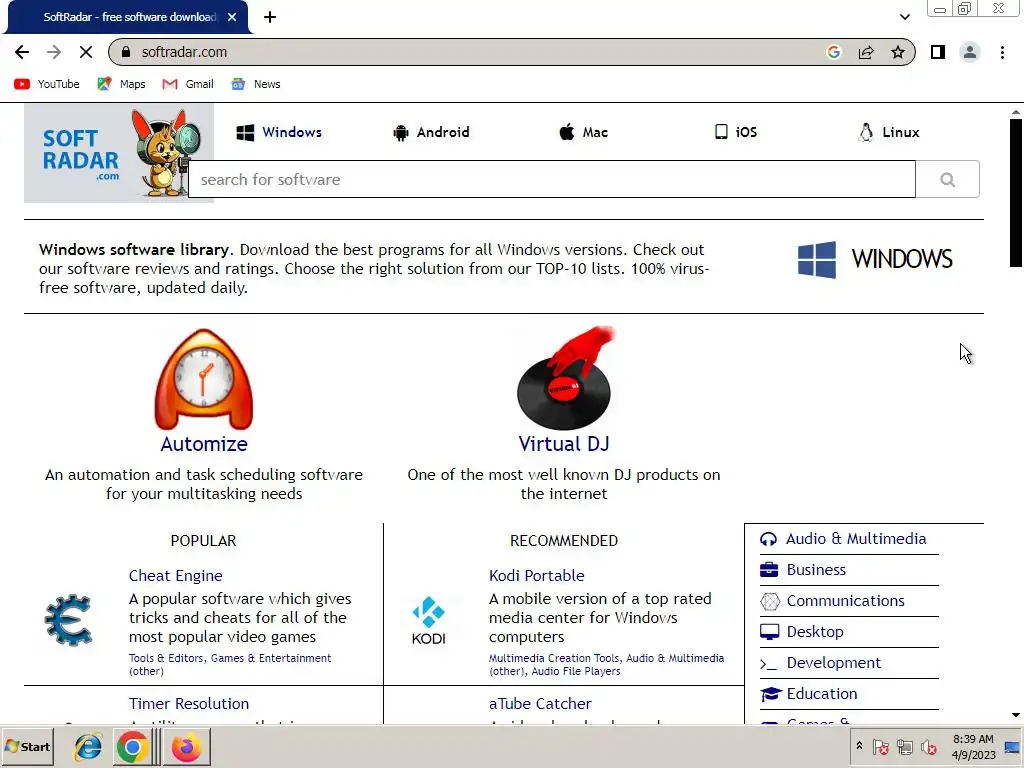Viewport: 1024px width, 768px height.
Task: Click the browser forward arrow
Action: pyautogui.click(x=54, y=52)
